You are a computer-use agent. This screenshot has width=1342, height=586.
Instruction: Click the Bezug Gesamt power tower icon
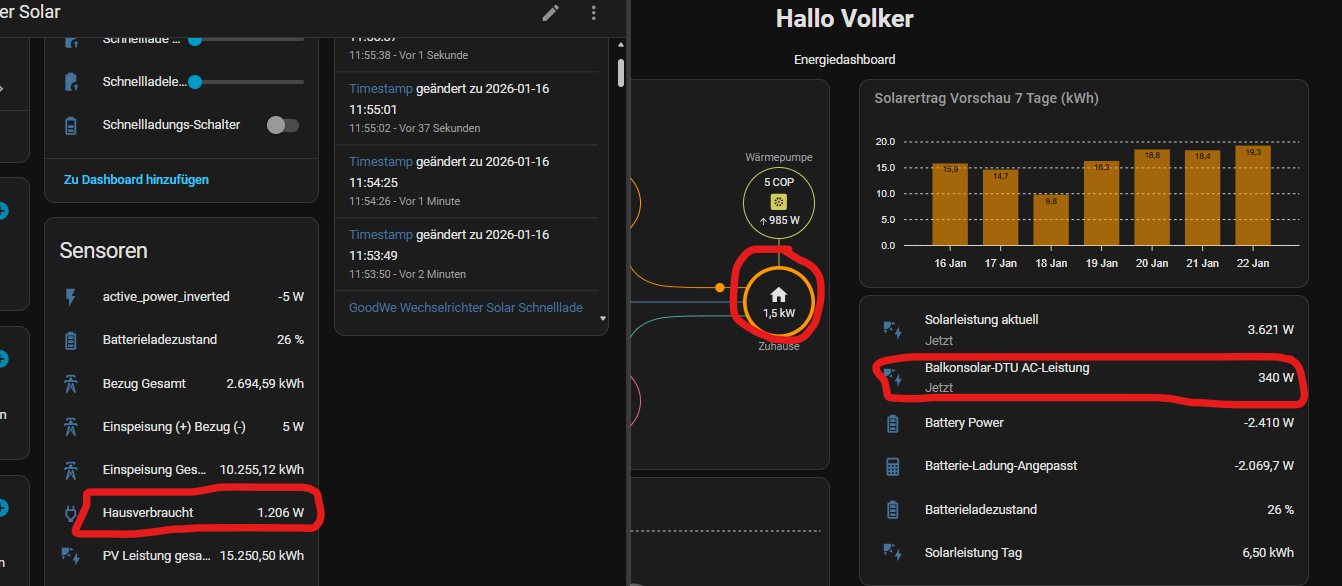tap(70, 383)
